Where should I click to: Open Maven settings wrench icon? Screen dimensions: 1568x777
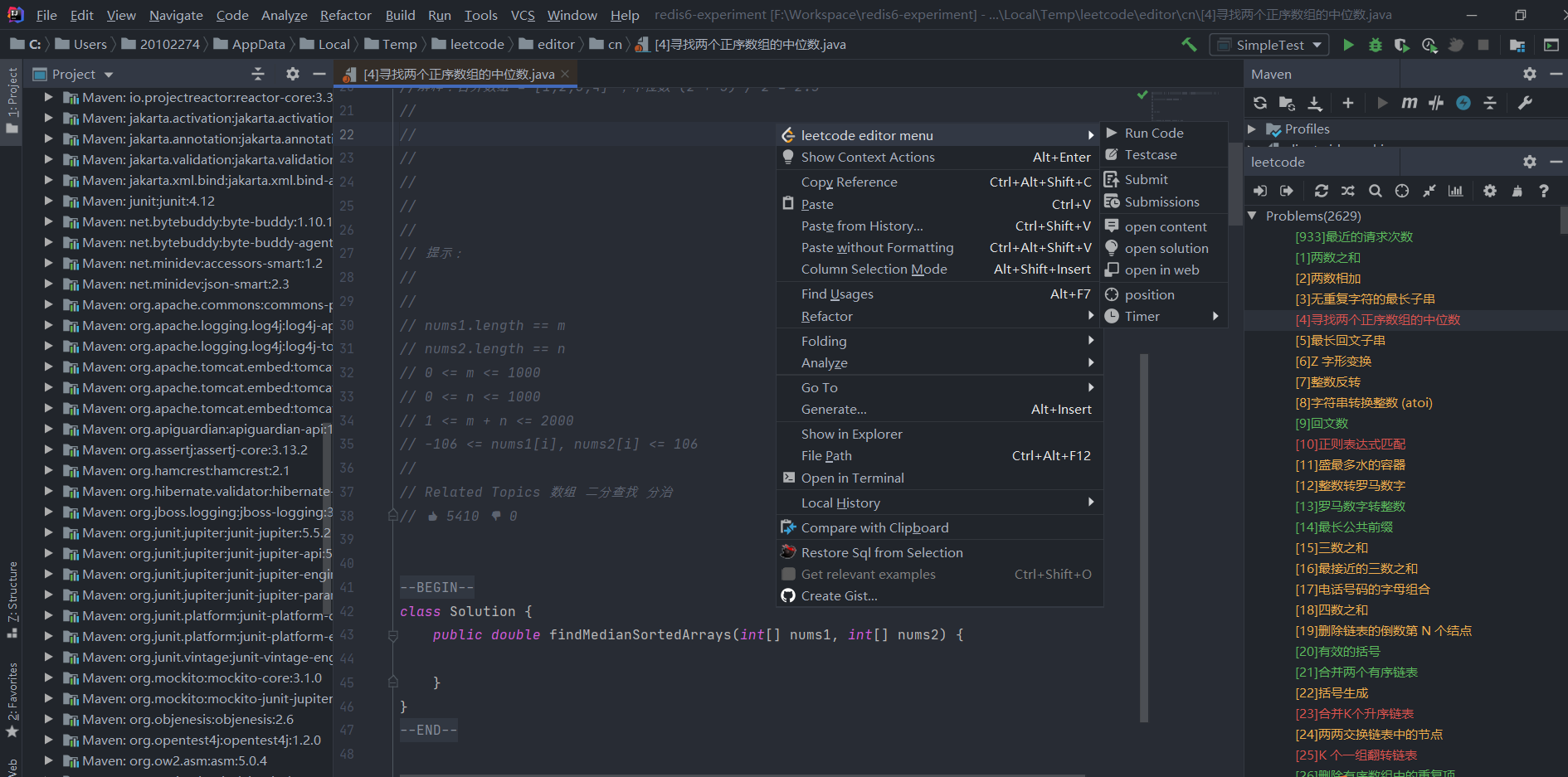[1525, 103]
